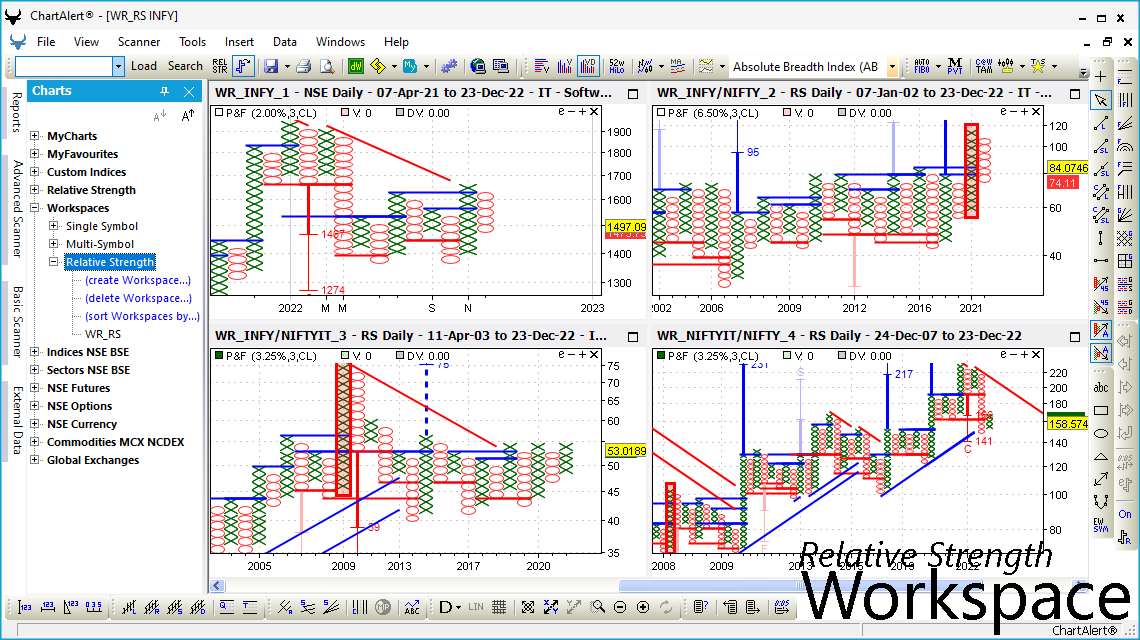Click the CEW TAM icon
Image resolution: width=1140 pixels, height=640 pixels.
[984, 66]
